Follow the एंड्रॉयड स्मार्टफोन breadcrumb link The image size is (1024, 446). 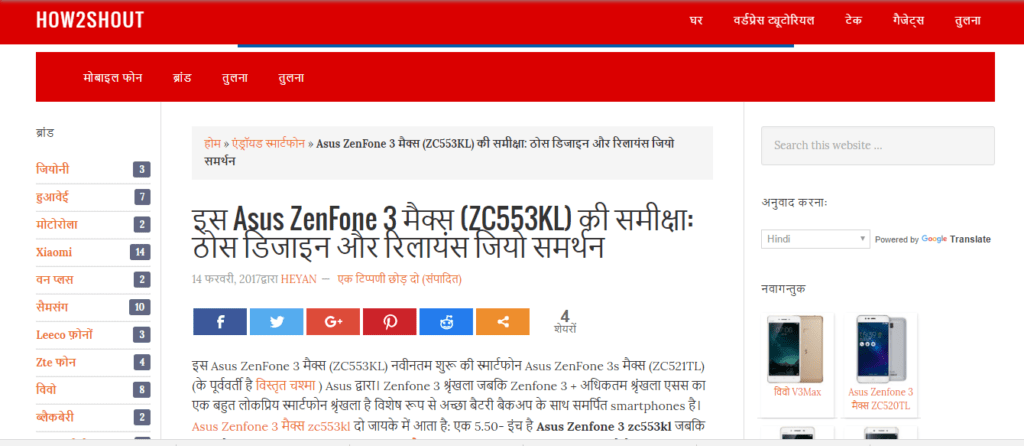coord(268,144)
